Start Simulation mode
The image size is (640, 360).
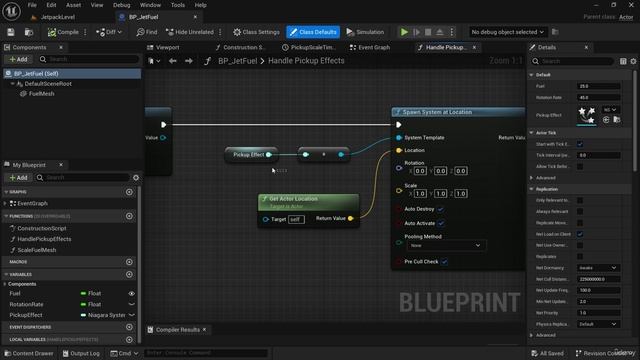pos(365,32)
